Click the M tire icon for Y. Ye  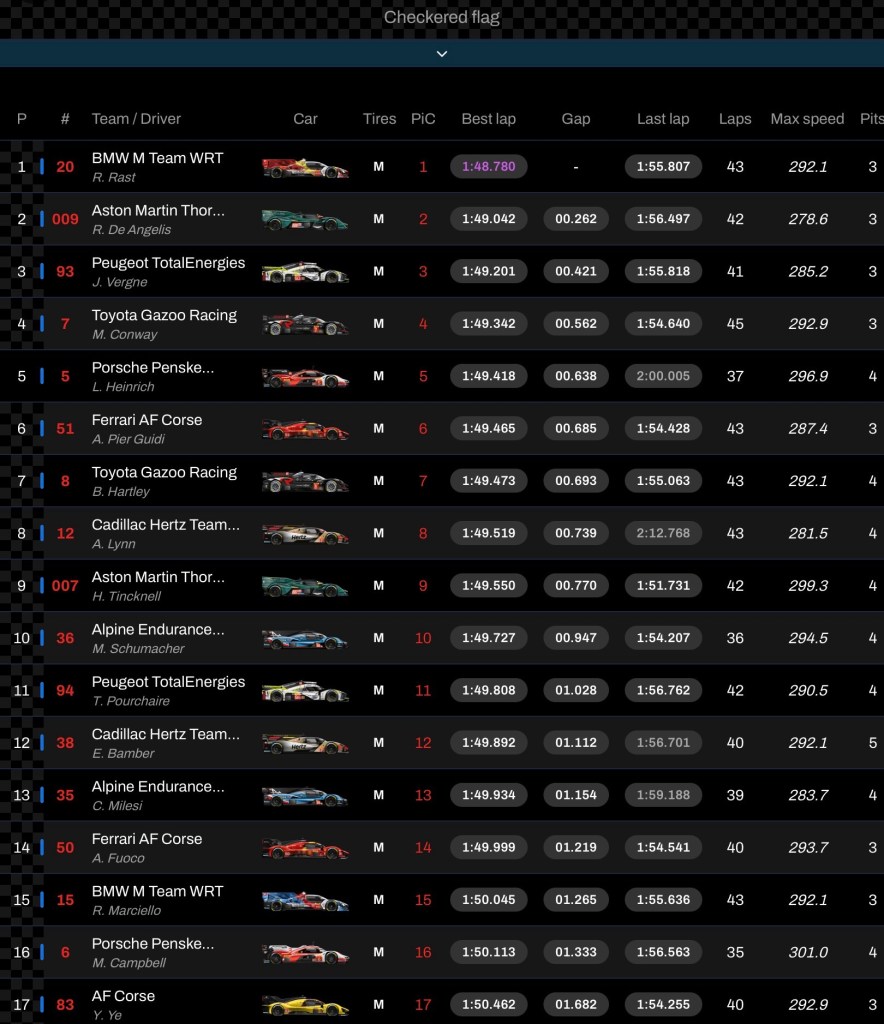coord(379,1004)
